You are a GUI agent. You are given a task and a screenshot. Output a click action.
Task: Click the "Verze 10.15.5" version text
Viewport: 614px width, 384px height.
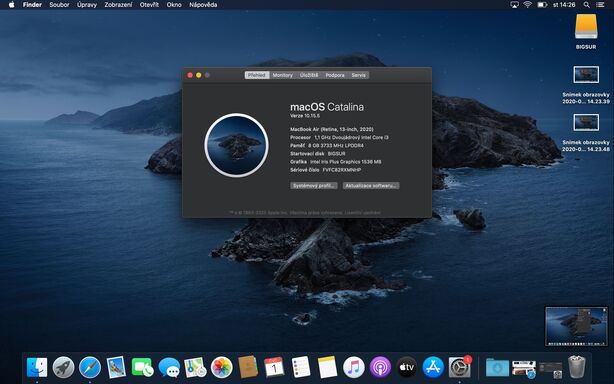305,116
